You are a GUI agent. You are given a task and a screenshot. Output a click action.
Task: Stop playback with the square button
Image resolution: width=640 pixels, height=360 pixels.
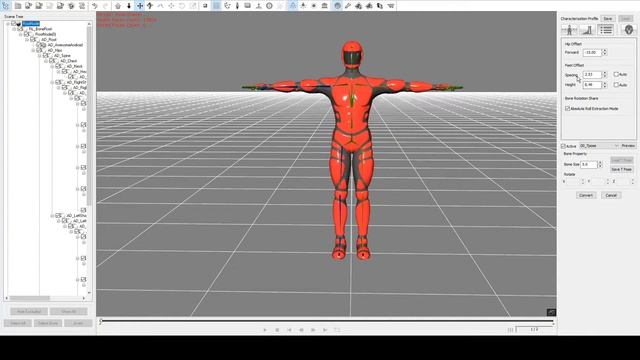click(277, 330)
